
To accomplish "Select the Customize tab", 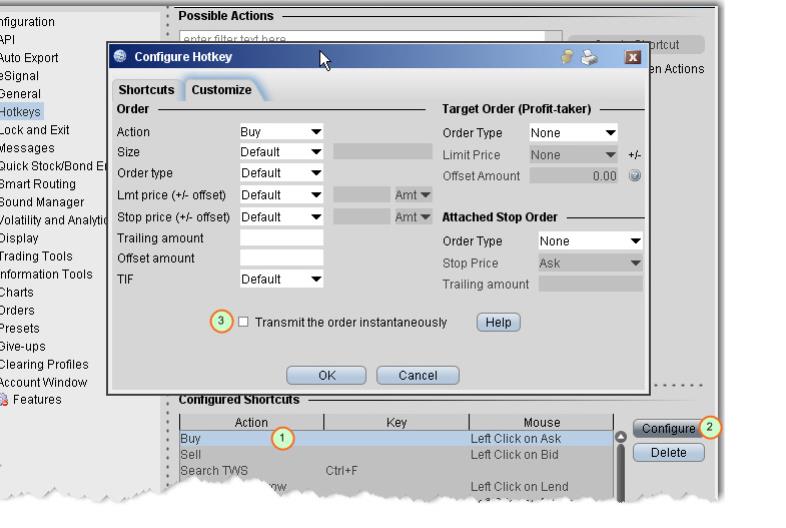I will tap(220, 89).
